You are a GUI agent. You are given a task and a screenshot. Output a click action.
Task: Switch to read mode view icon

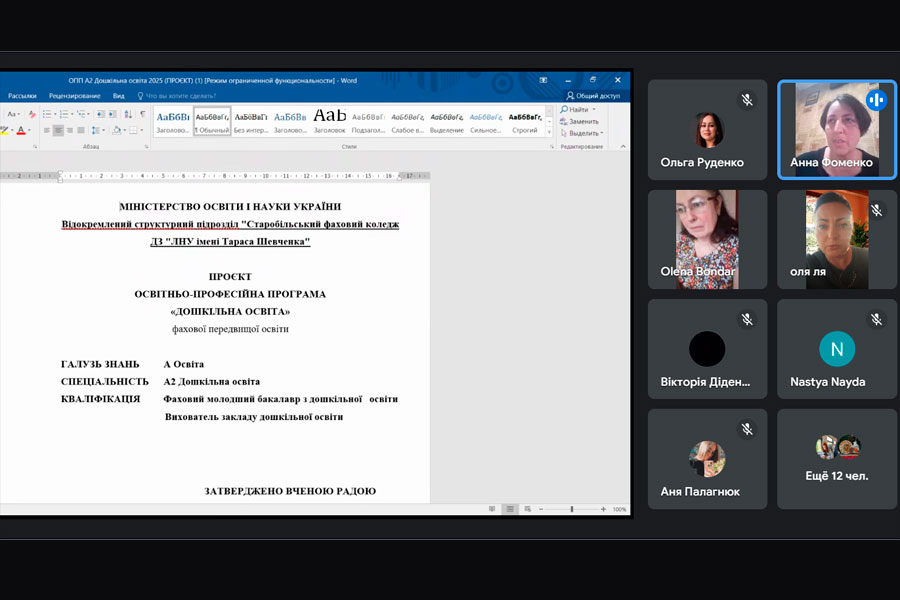click(x=492, y=509)
